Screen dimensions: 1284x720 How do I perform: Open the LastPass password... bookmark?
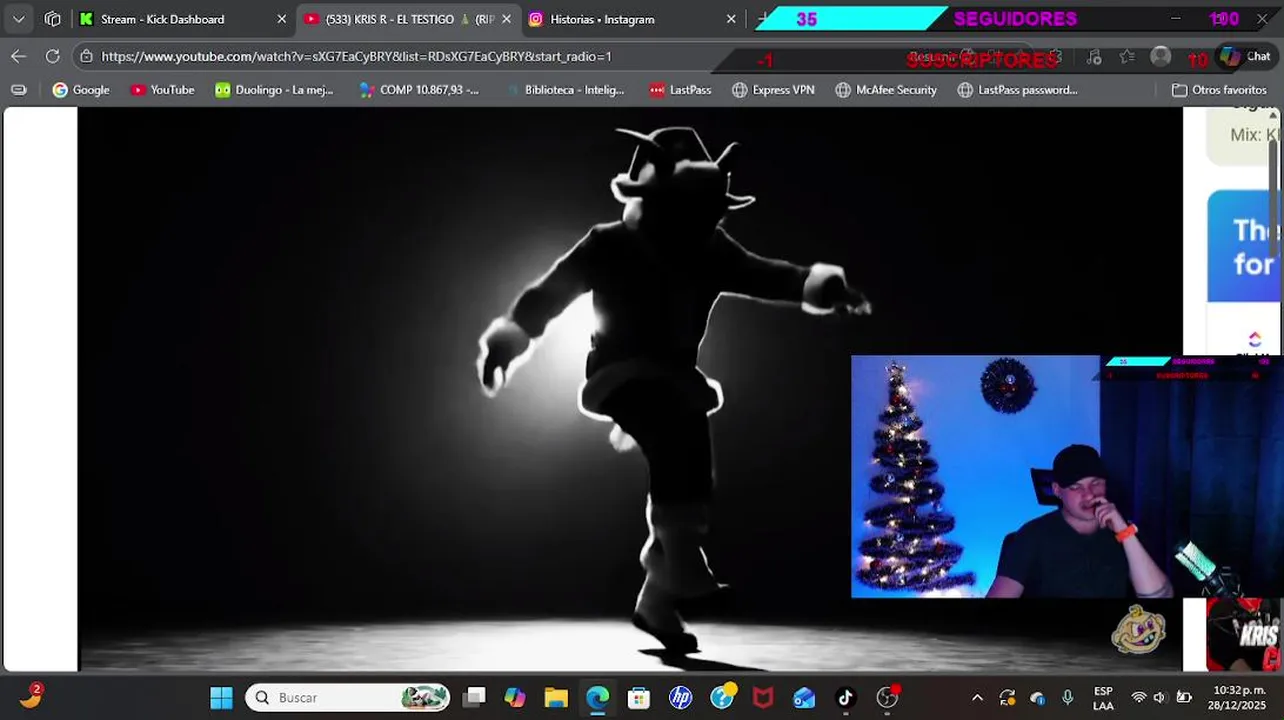[x=1017, y=90]
